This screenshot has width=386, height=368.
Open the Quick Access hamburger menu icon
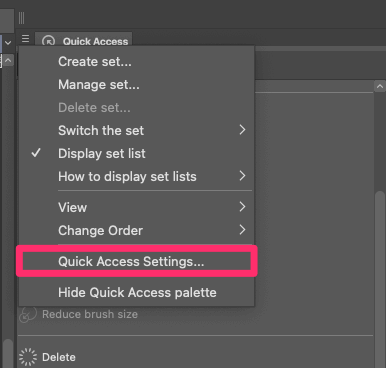tap(25, 39)
